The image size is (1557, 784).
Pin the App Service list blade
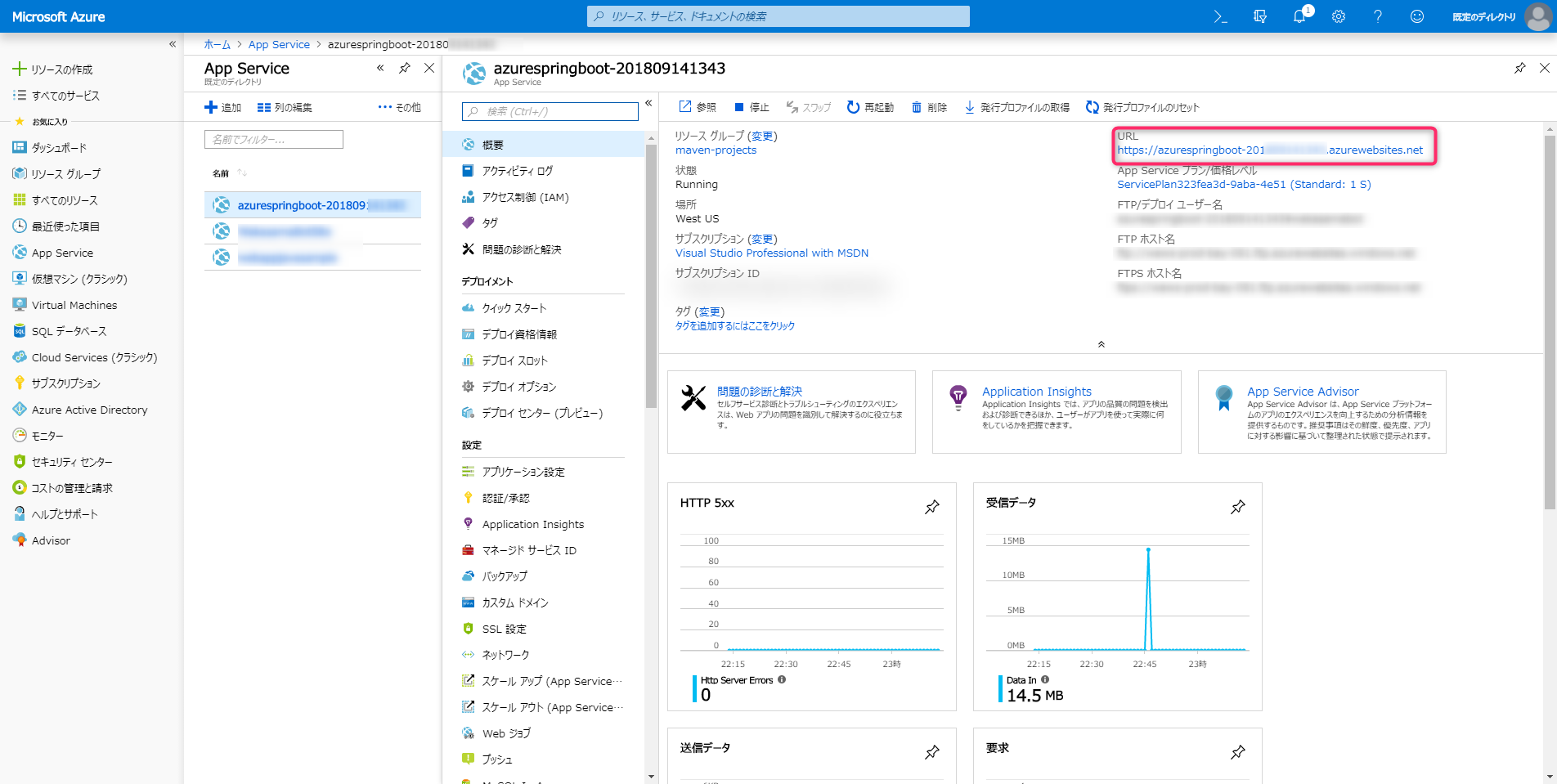click(x=405, y=68)
